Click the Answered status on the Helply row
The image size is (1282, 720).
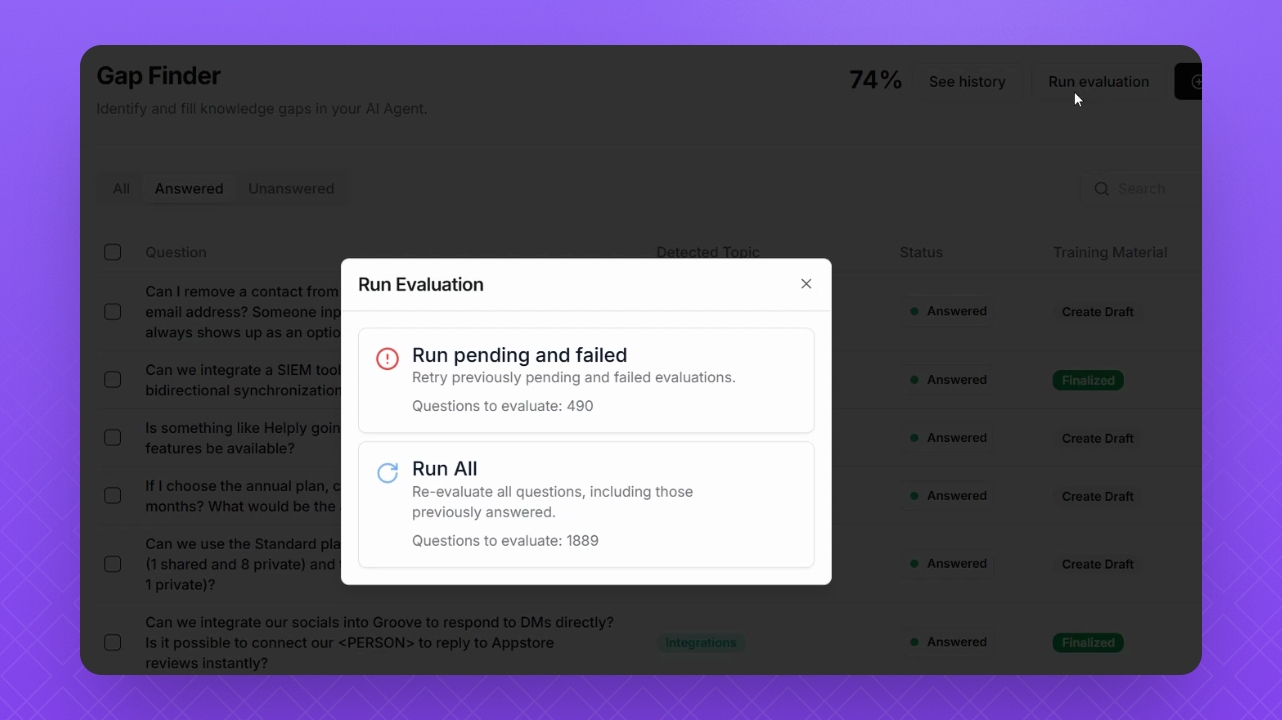(x=948, y=438)
